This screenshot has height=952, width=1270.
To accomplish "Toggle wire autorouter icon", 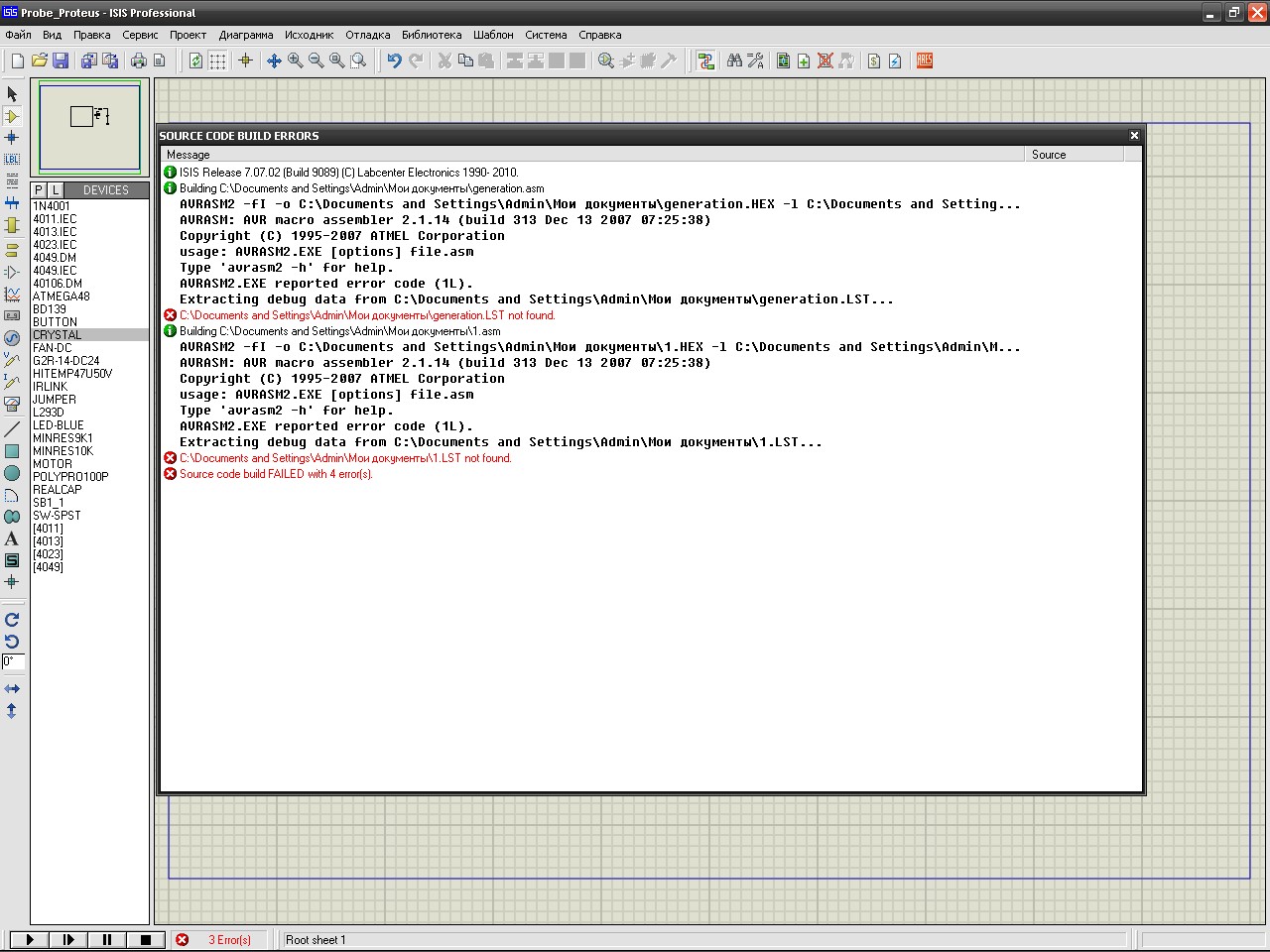I will [705, 61].
